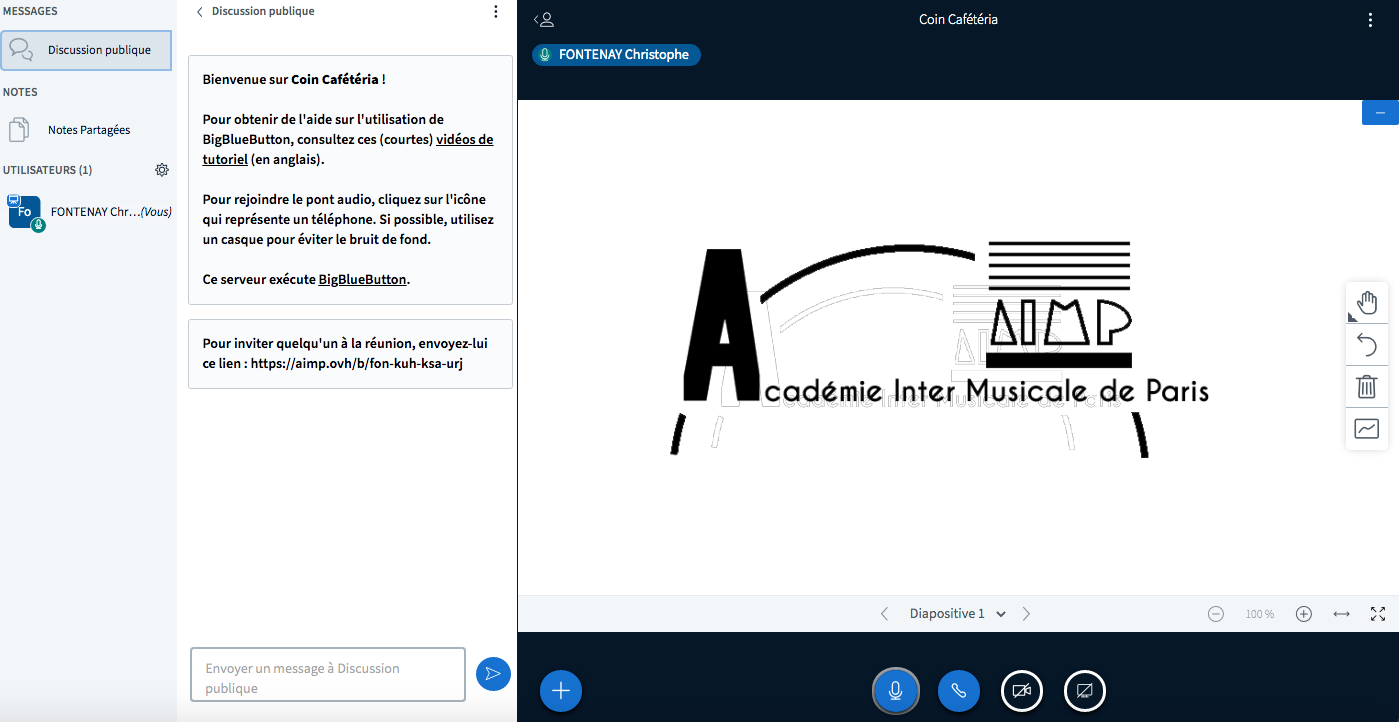The height and width of the screenshot is (722, 1399).
Task: Open user management gear settings
Action: 162,170
